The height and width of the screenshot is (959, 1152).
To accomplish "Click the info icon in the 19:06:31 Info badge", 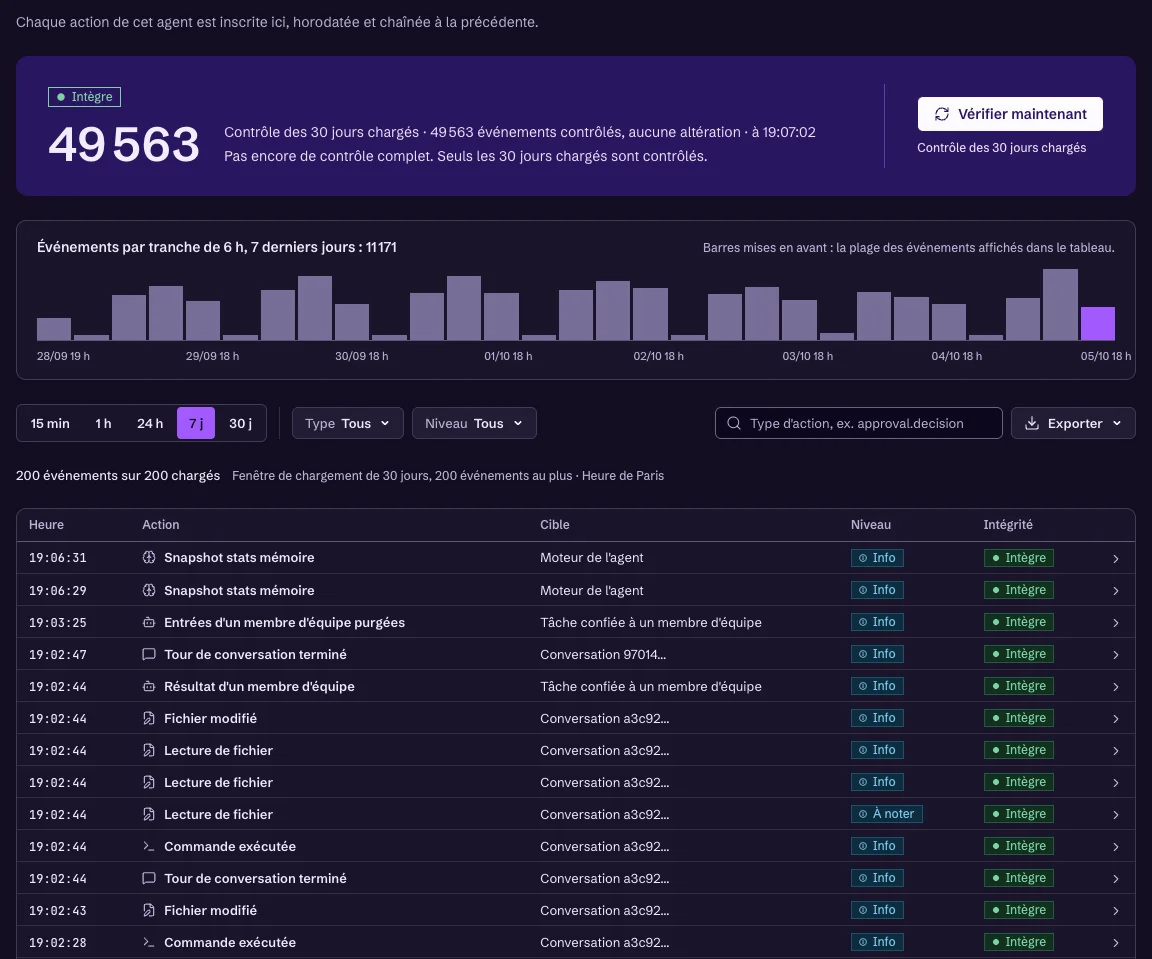I will click(863, 558).
